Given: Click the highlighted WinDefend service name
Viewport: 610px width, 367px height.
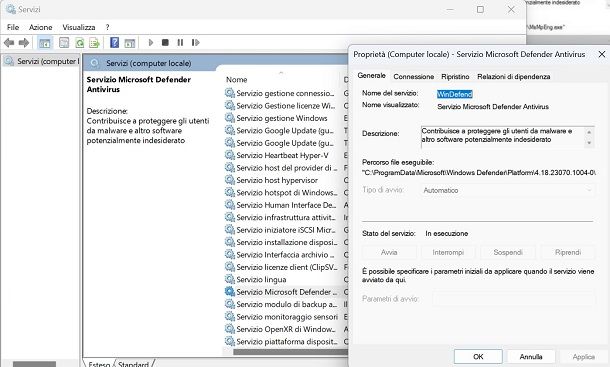Looking at the screenshot, I should (x=454, y=94).
